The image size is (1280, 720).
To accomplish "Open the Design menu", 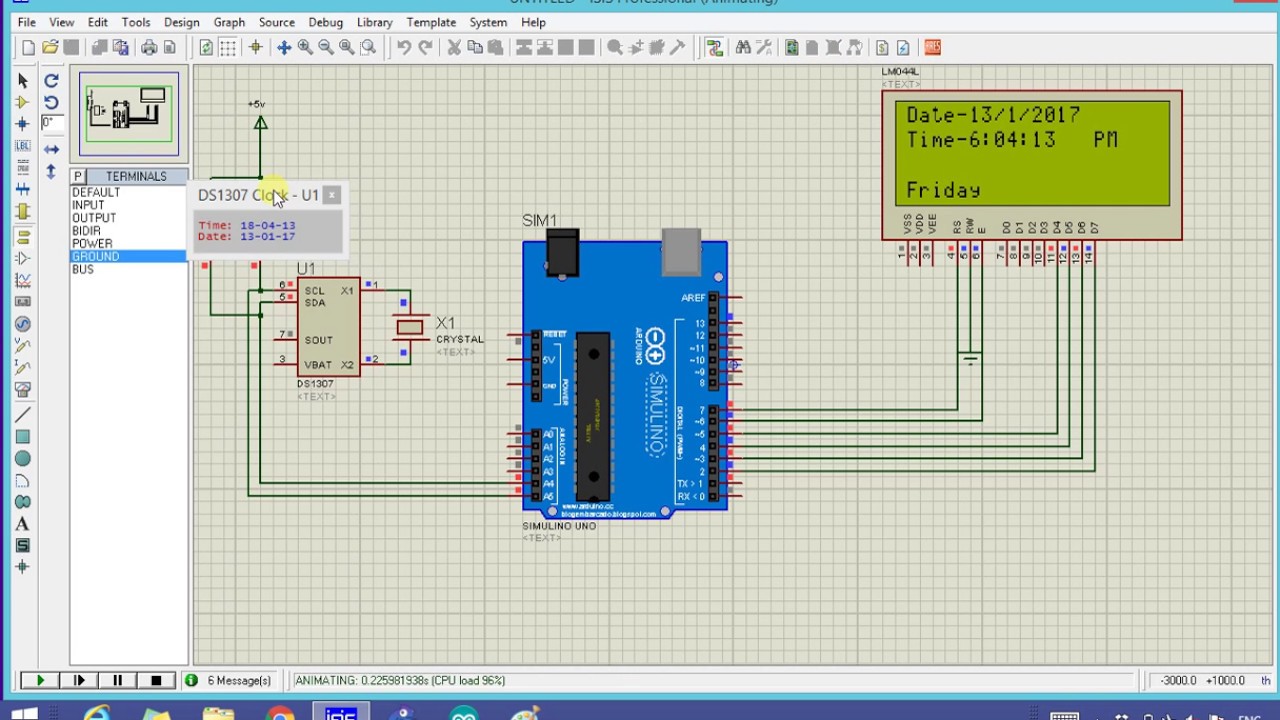I will tap(181, 22).
